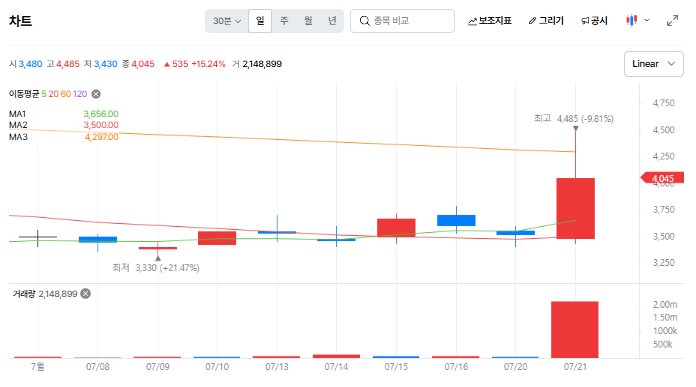Open the 공시 disclosures button
Image resolution: width=696 pixels, height=387 pixels.
(x=594, y=21)
